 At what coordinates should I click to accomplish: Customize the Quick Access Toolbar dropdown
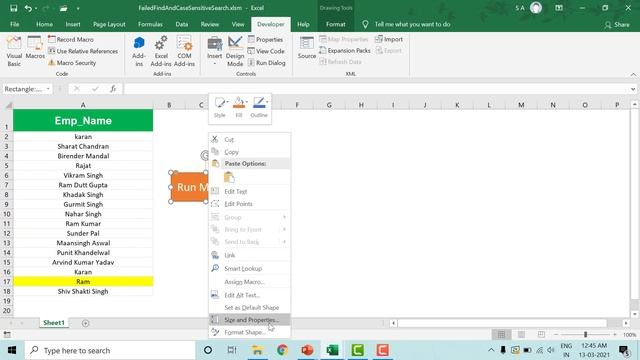(x=78, y=8)
